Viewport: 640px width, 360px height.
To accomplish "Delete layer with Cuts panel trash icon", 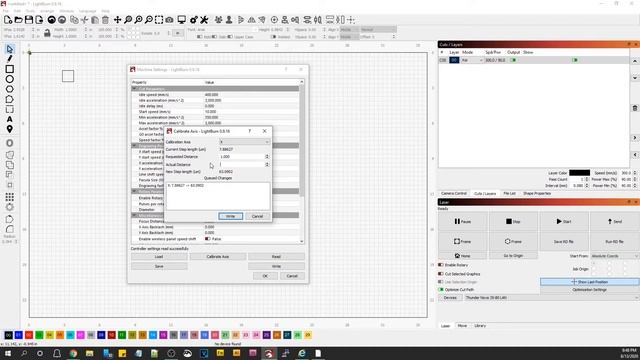I will 635,108.
